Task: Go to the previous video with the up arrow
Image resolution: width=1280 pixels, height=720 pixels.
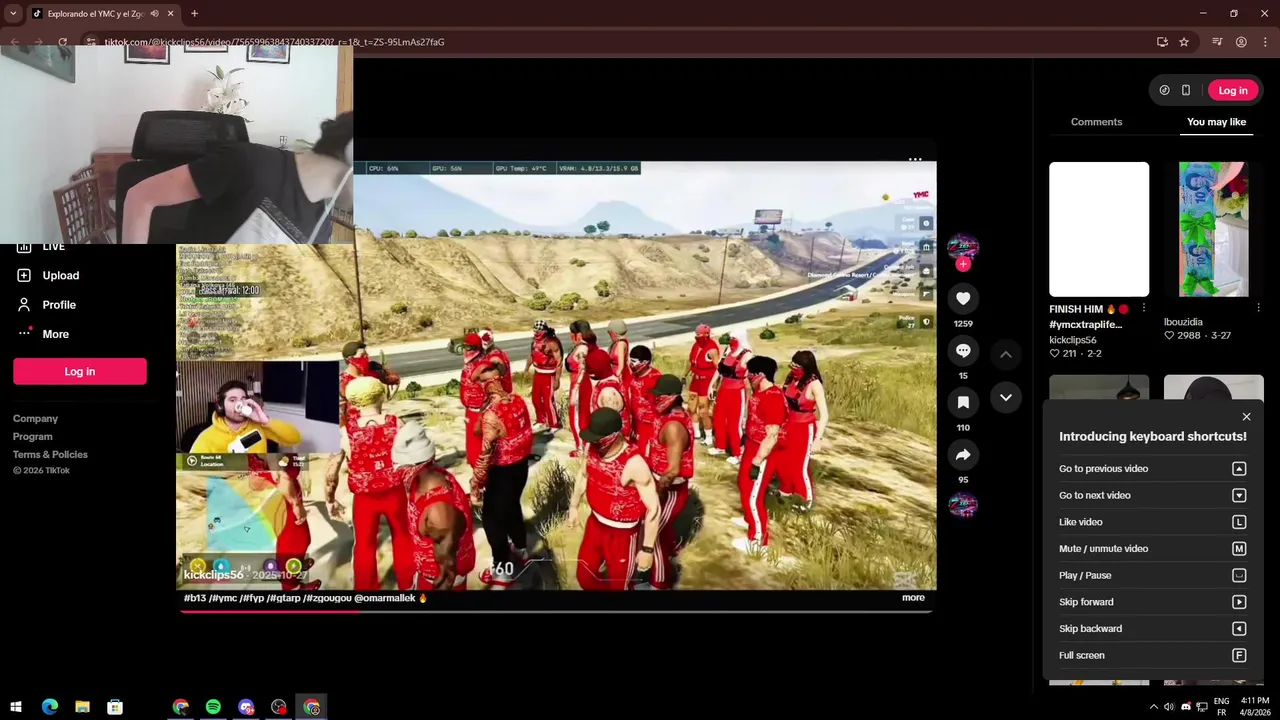Action: pyautogui.click(x=1006, y=354)
